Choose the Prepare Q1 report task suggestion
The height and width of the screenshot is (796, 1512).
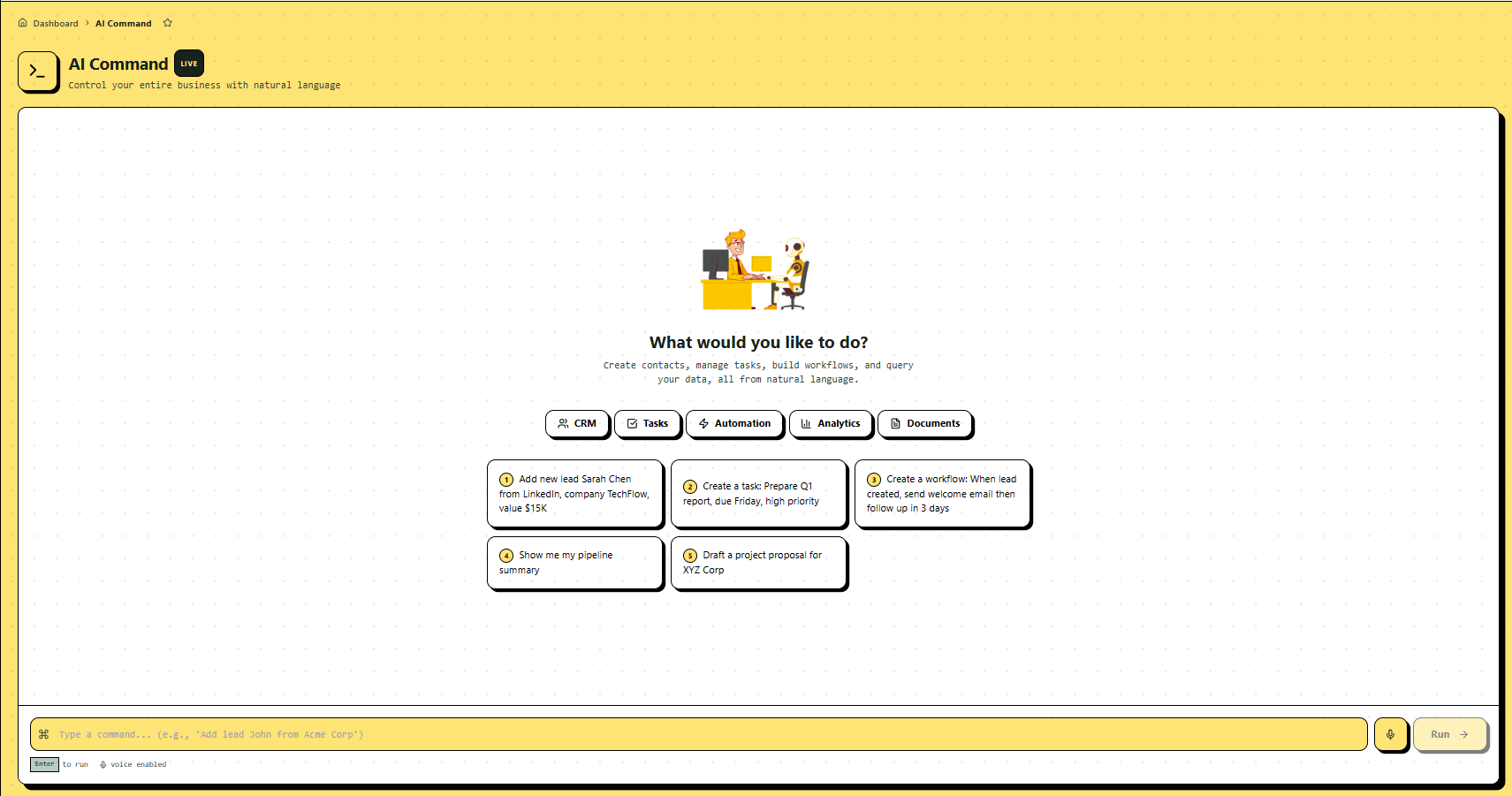click(x=759, y=494)
